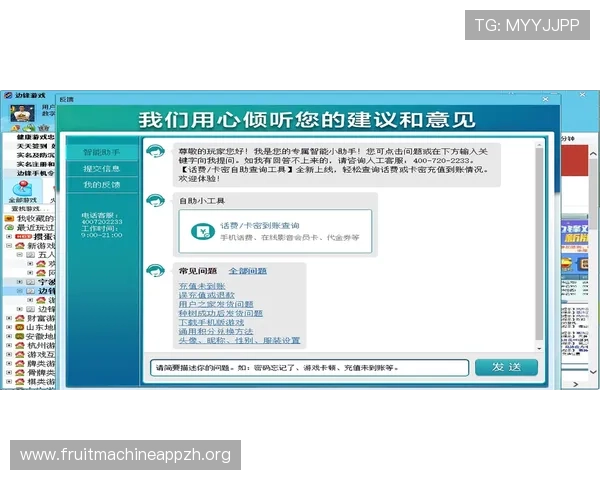Click the user avatar in 边锋游戏 window

tap(22, 113)
